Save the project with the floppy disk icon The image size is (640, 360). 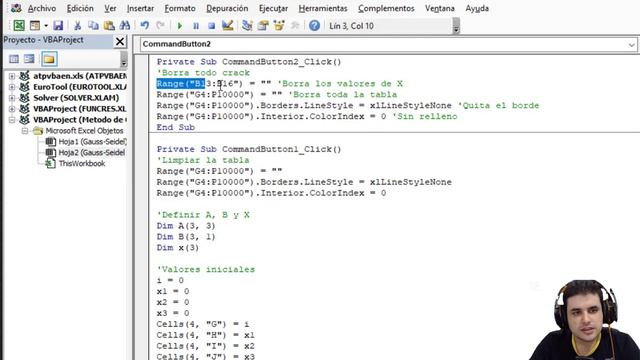click(x=58, y=26)
